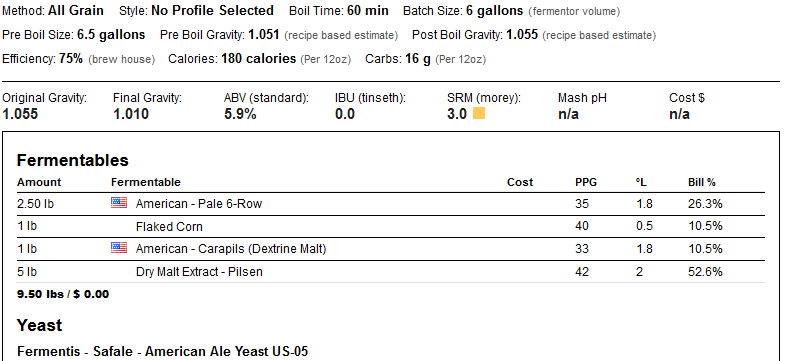
Task: Click the Bill % column header
Action: point(702,182)
